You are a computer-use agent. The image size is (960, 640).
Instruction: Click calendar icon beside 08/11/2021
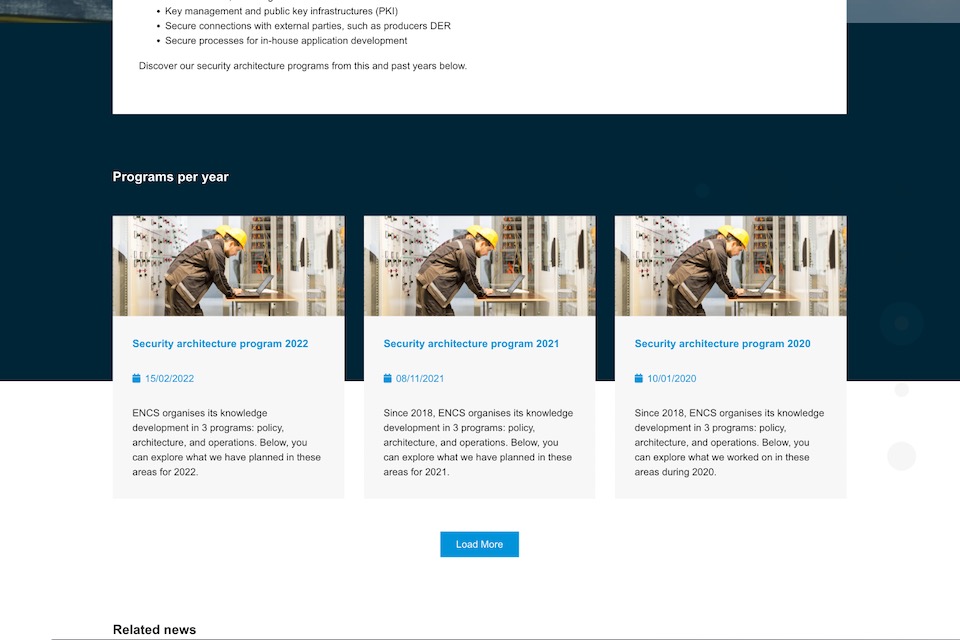(x=388, y=378)
